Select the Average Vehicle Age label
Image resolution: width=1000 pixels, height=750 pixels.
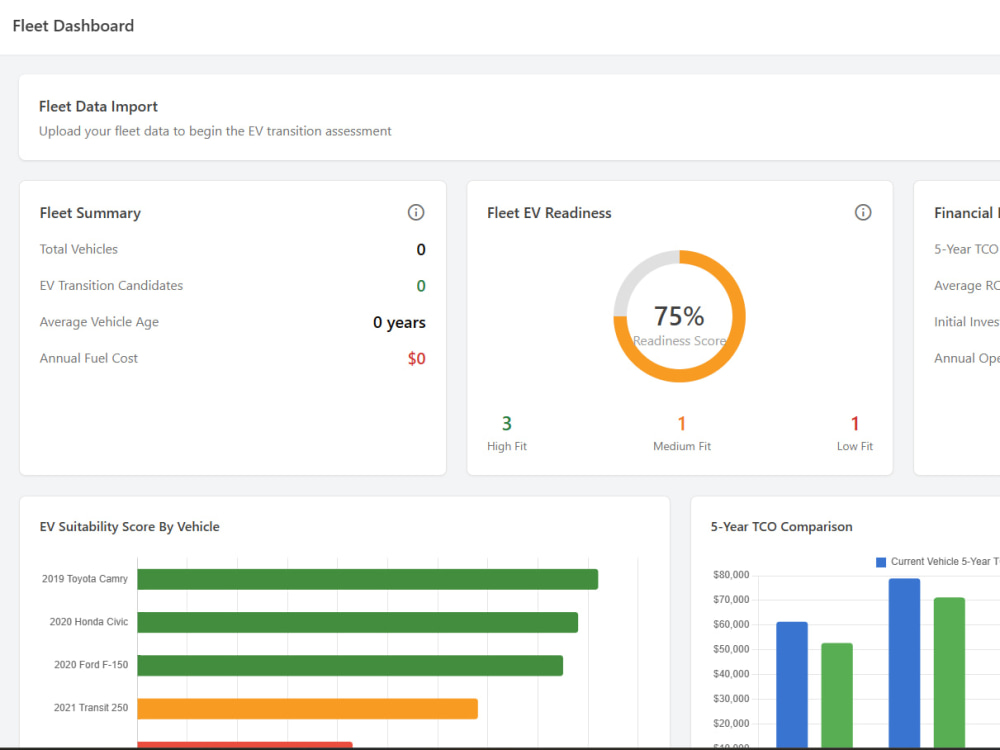click(x=99, y=322)
